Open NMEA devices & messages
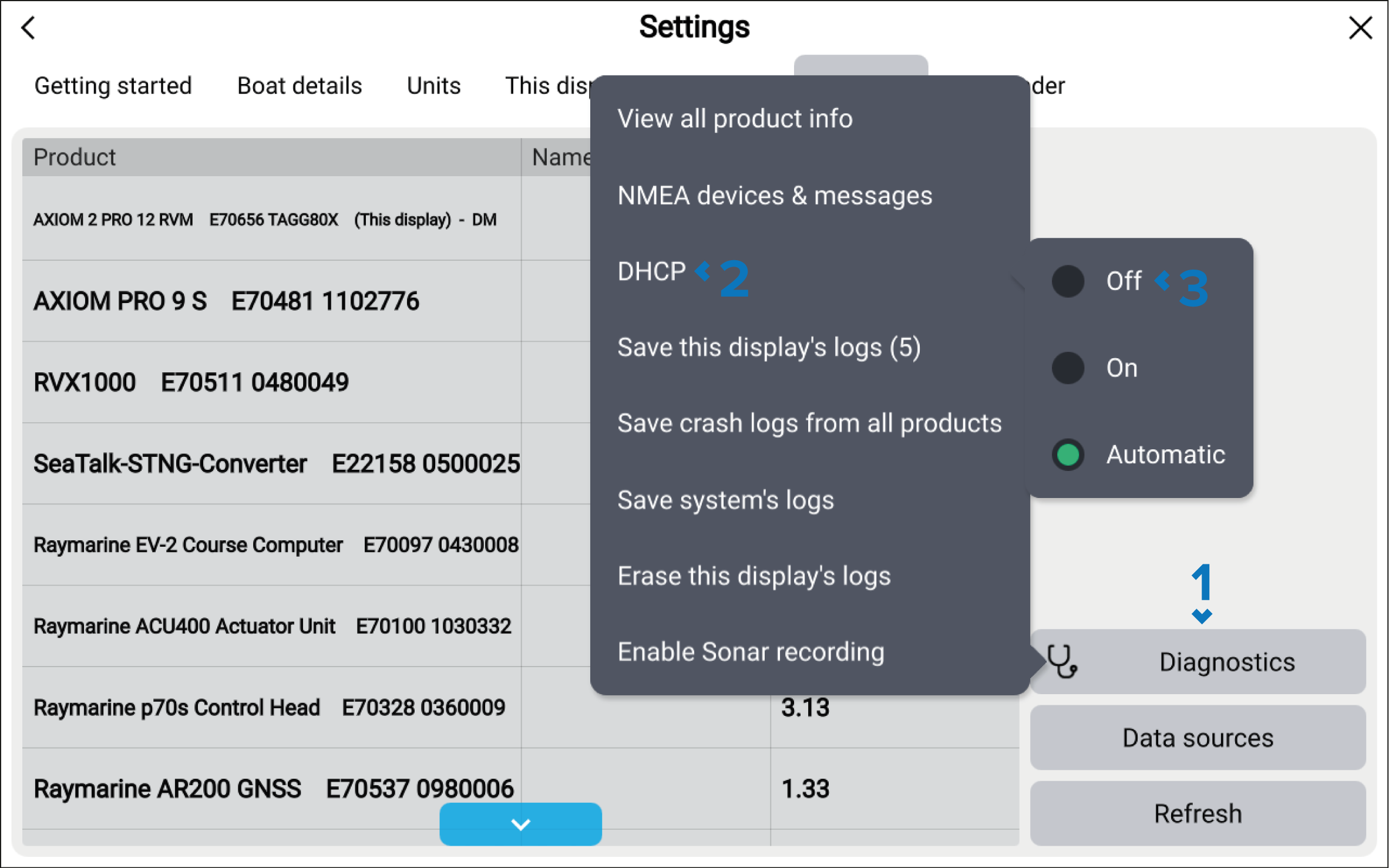This screenshot has height=868, width=1389. 775,196
